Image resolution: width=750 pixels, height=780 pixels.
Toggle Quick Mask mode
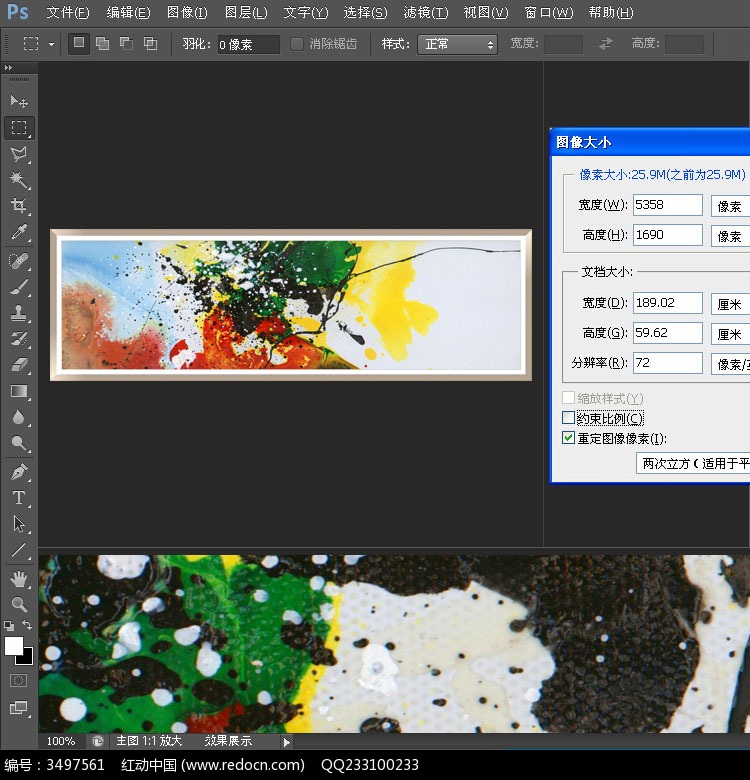[x=18, y=681]
